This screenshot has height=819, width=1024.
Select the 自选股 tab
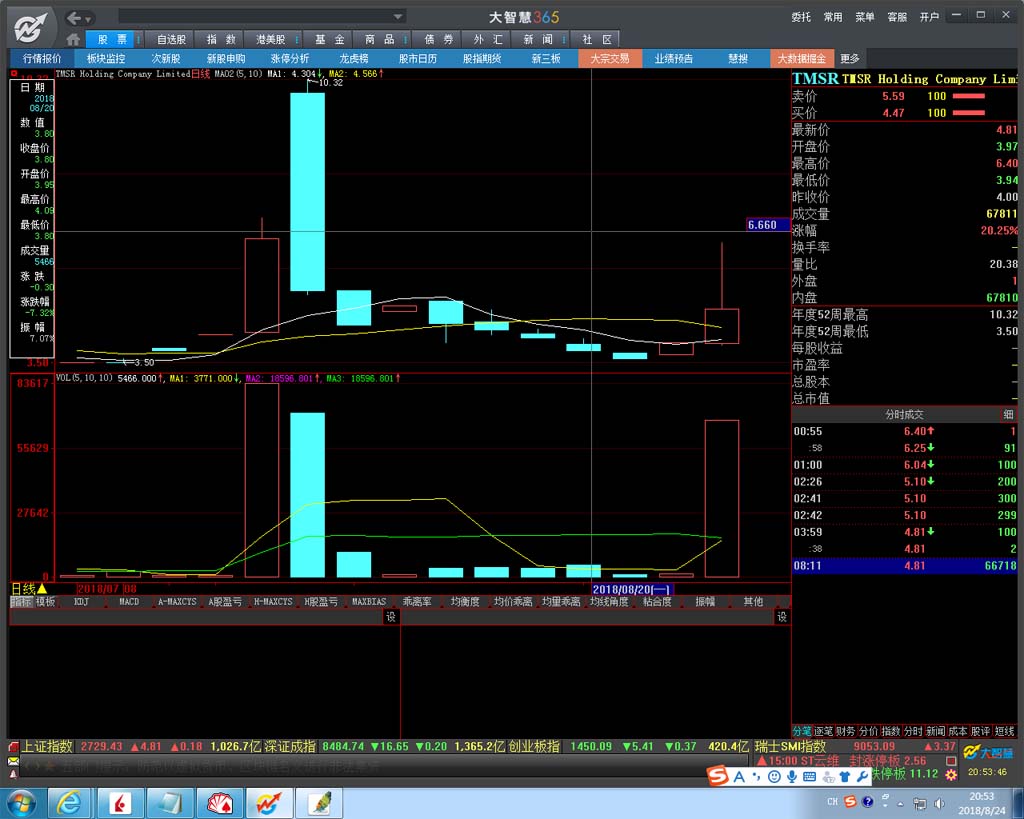click(x=172, y=40)
